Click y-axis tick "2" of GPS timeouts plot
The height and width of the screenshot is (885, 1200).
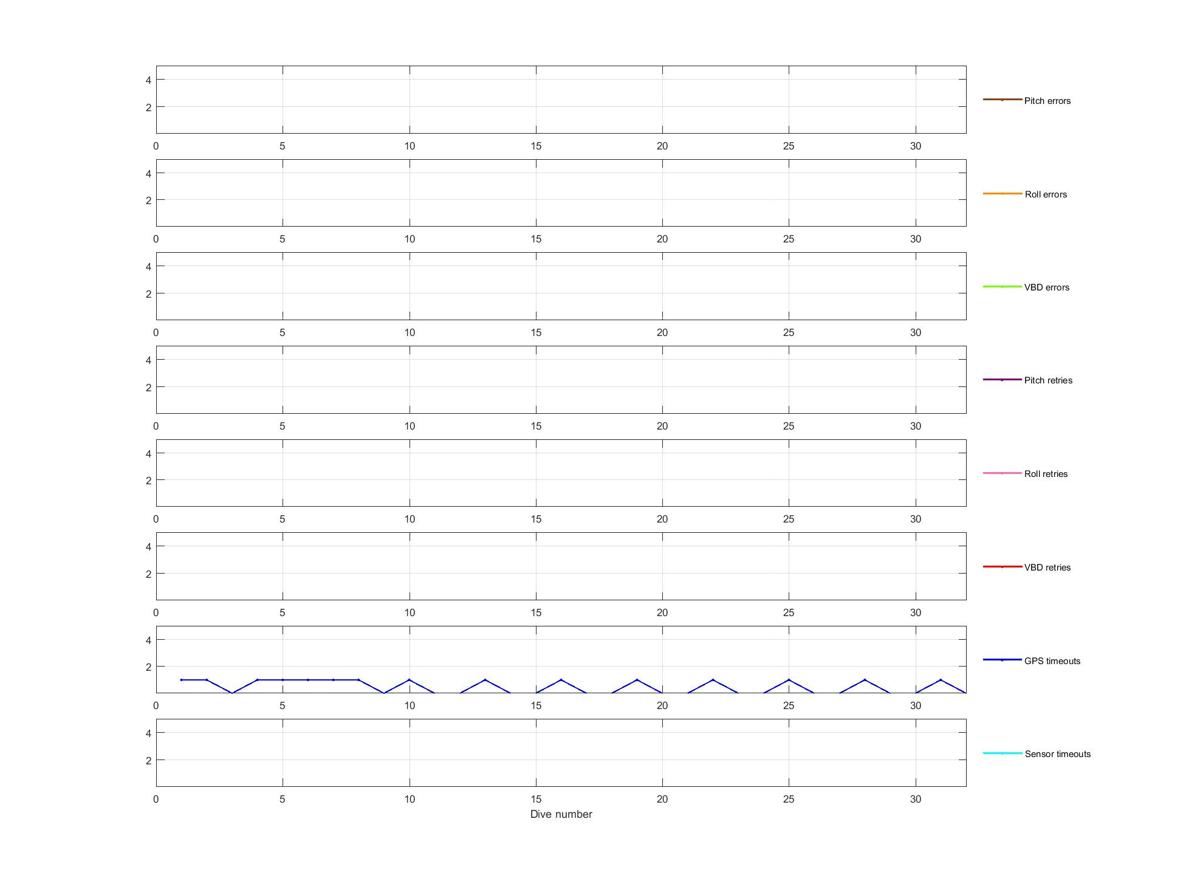pyautogui.click(x=148, y=667)
